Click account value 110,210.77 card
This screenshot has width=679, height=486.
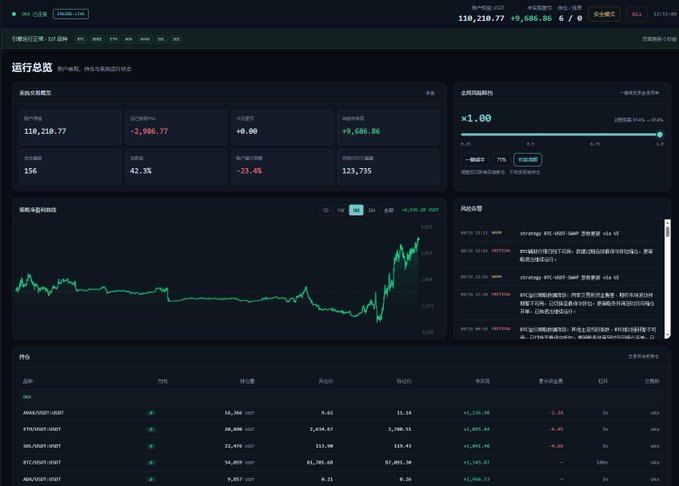coord(70,126)
